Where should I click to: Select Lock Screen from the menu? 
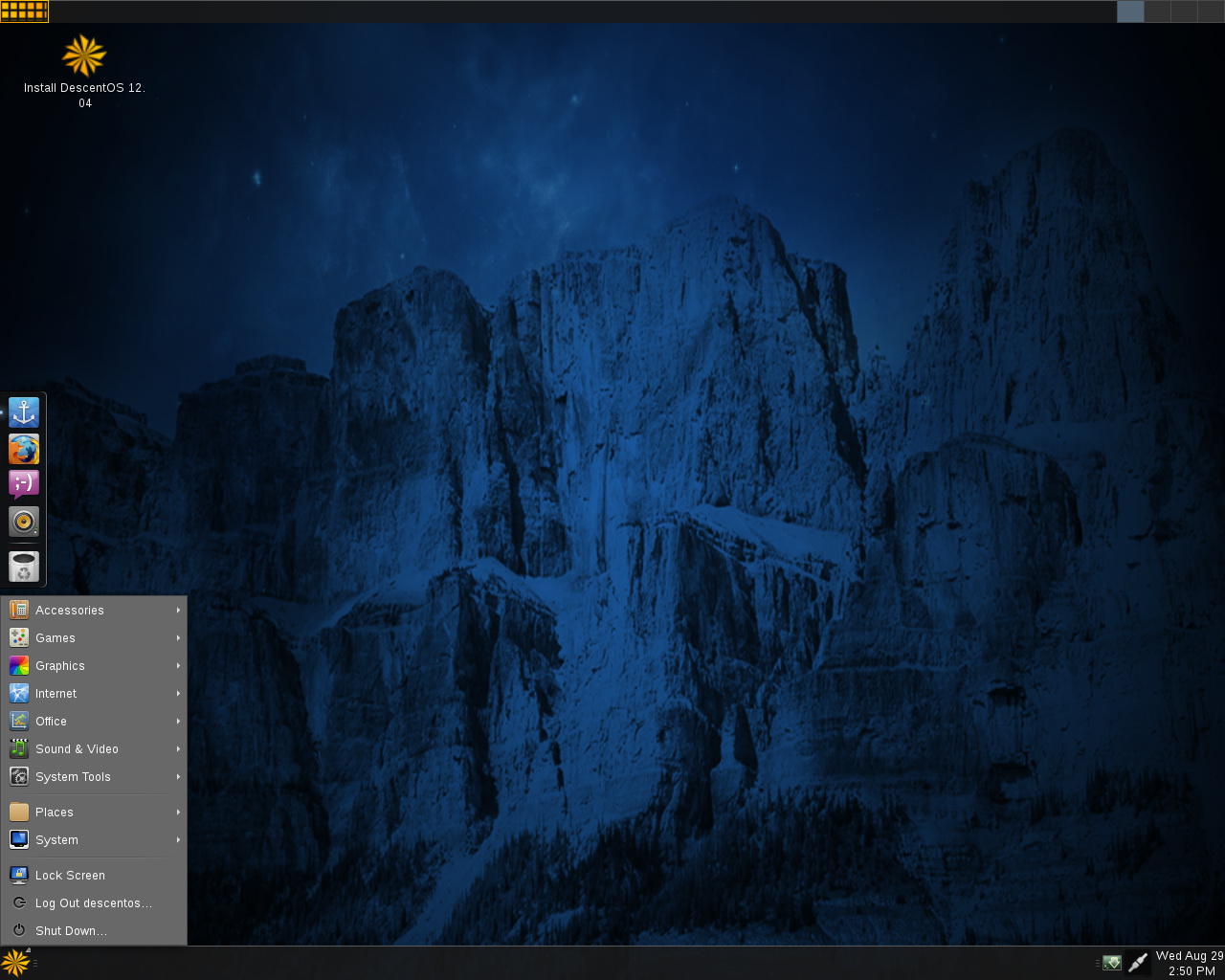point(94,876)
